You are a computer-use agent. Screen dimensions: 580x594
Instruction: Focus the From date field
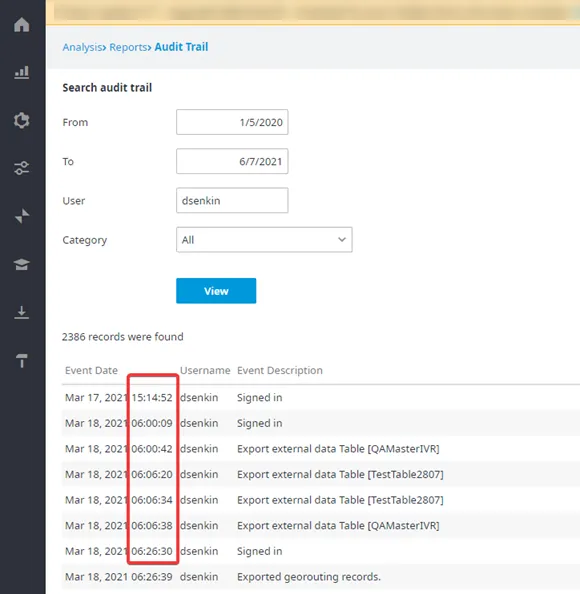pos(232,122)
